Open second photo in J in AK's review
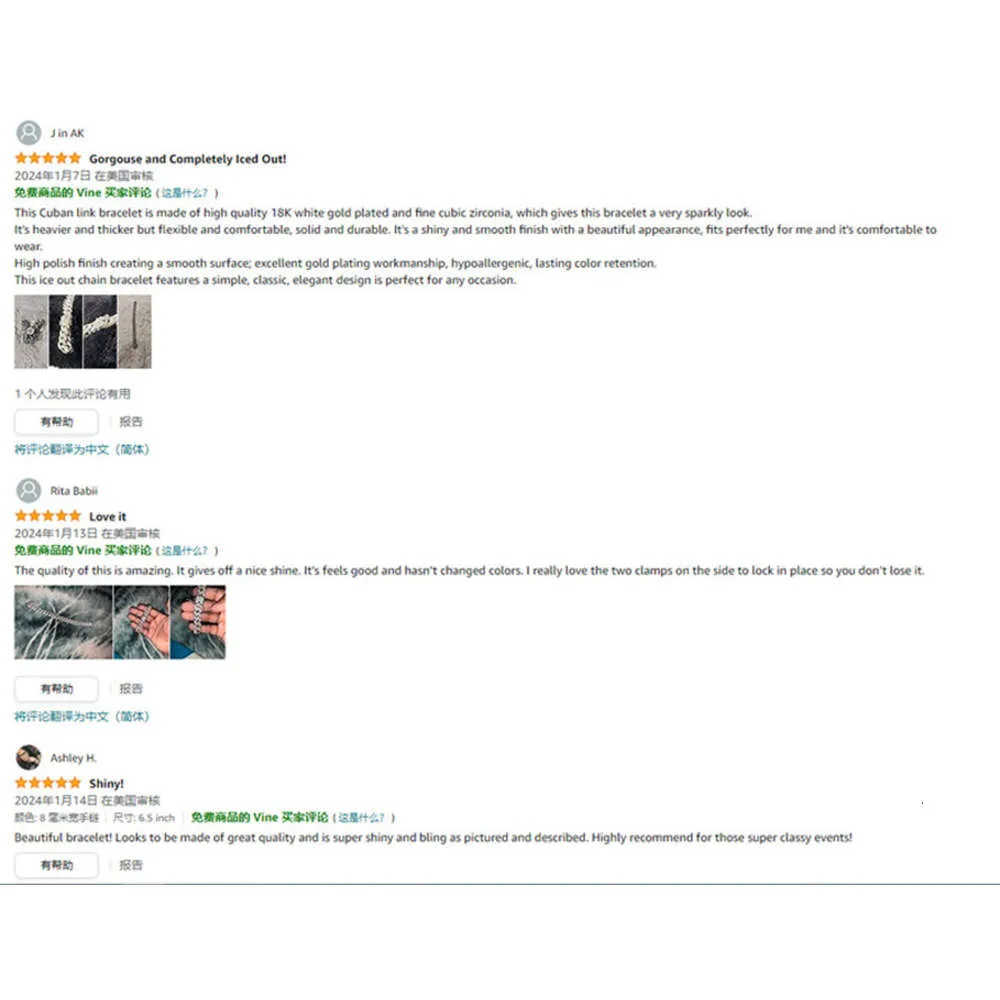This screenshot has height=1000, width=1000. pos(66,332)
